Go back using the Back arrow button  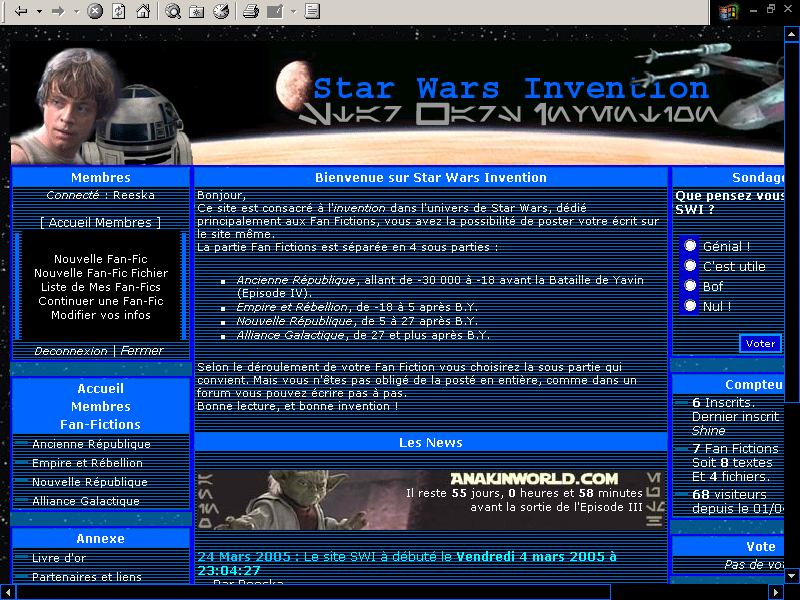pos(21,11)
